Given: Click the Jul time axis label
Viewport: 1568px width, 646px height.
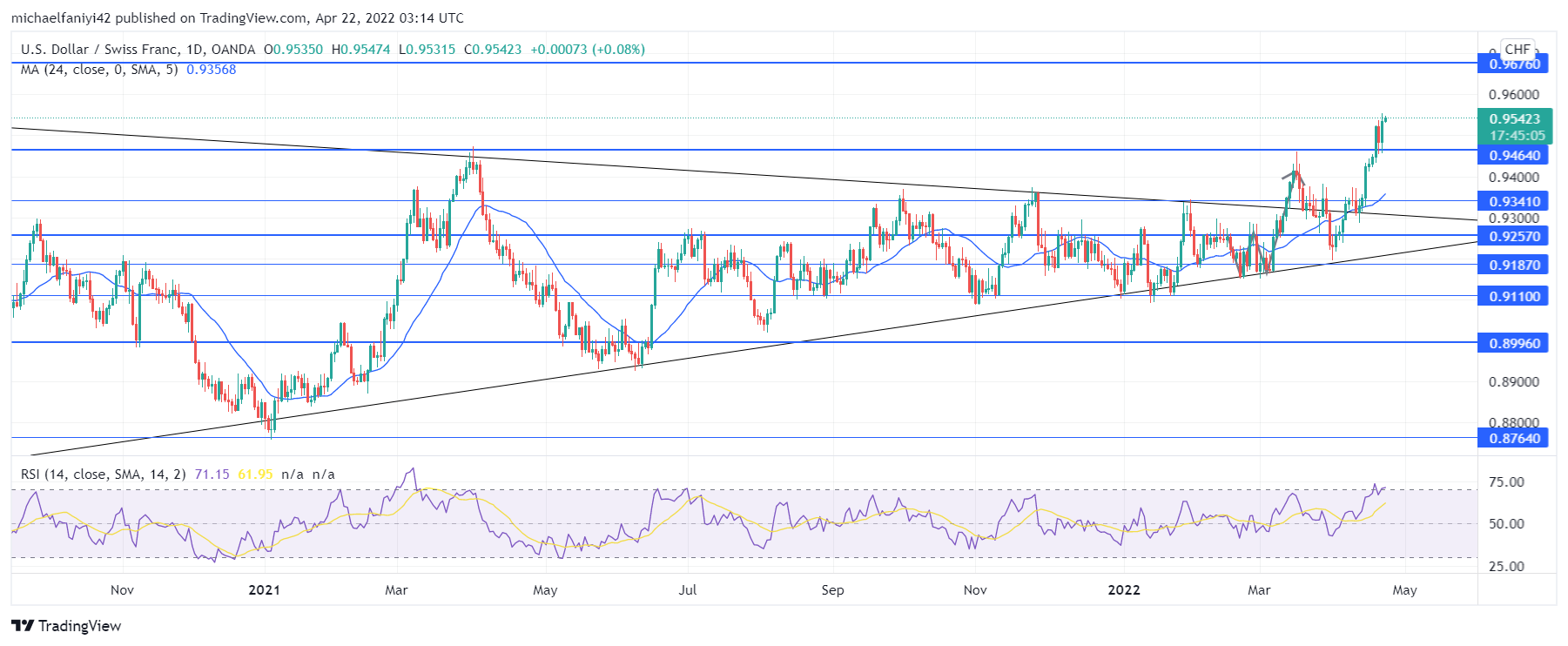Looking at the screenshot, I should pyautogui.click(x=688, y=590).
